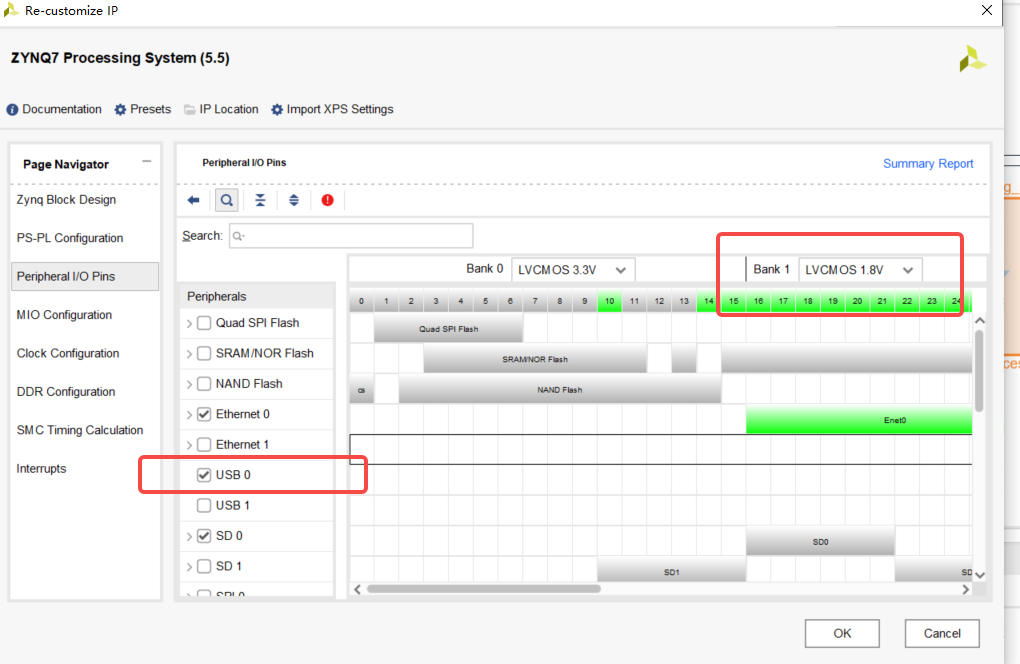Click in the peripheral Search field
The image size is (1020, 664).
pyautogui.click(x=351, y=236)
